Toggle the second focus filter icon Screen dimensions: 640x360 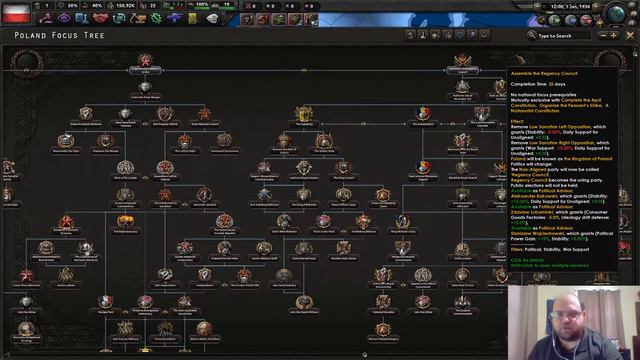pyautogui.click(x=423, y=36)
